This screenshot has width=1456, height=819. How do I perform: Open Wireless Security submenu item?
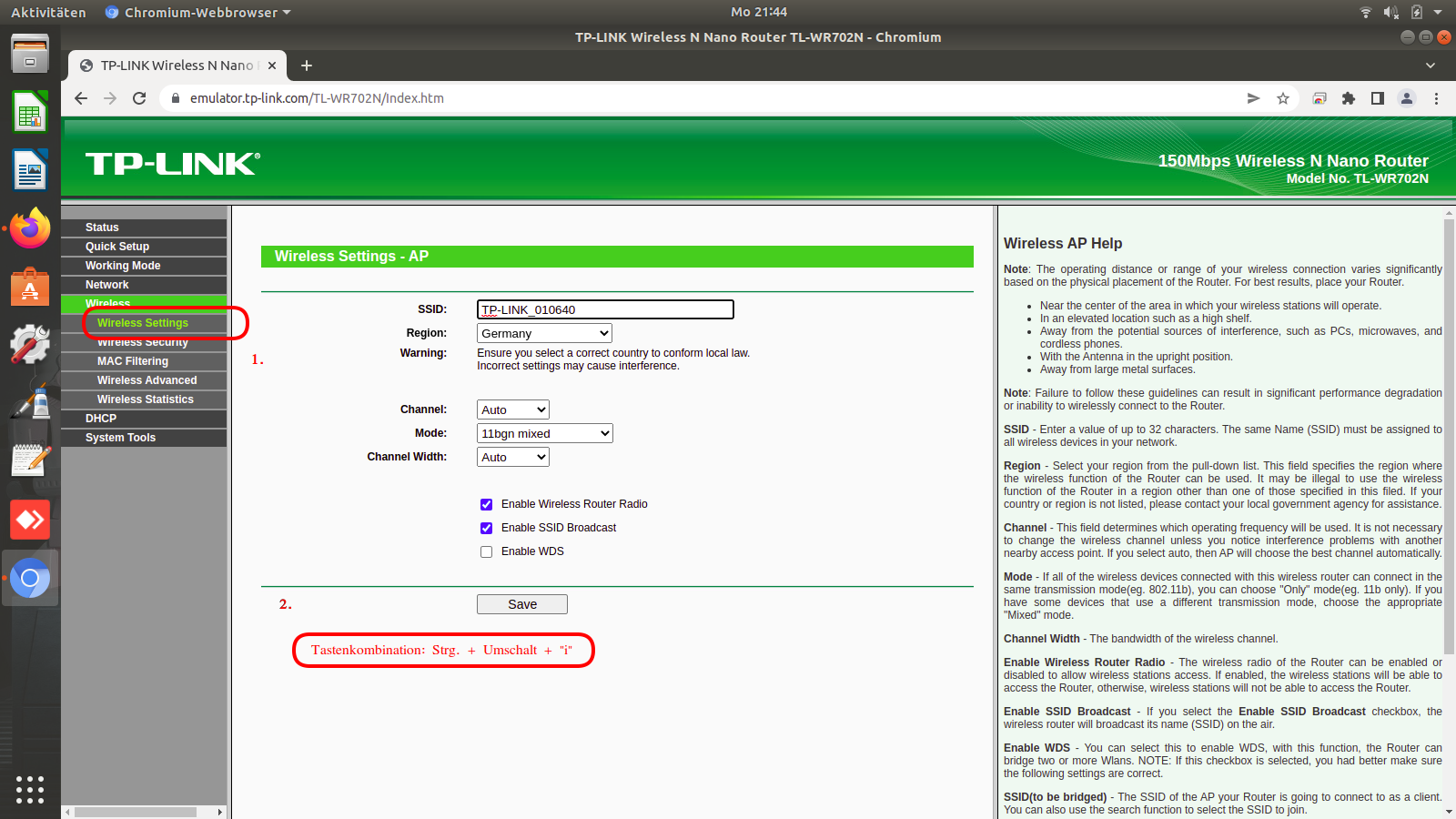point(144,343)
